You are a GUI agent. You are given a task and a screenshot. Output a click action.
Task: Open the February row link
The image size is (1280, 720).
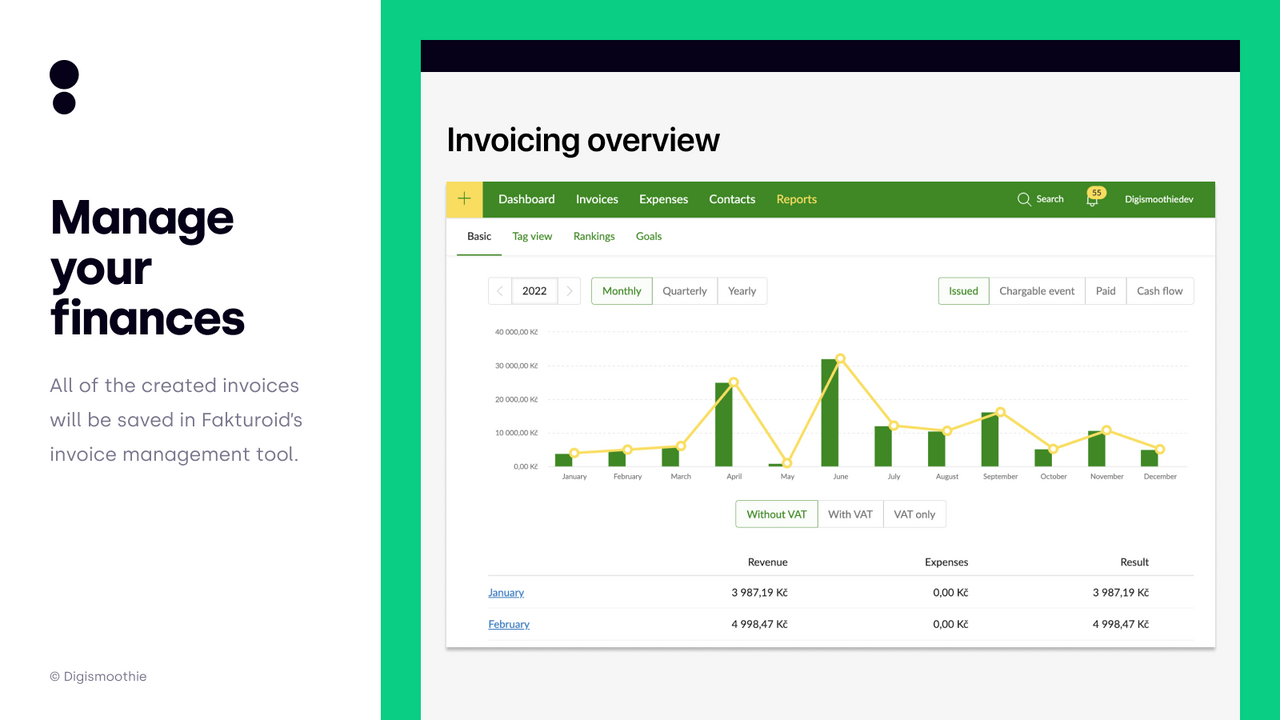pos(509,624)
